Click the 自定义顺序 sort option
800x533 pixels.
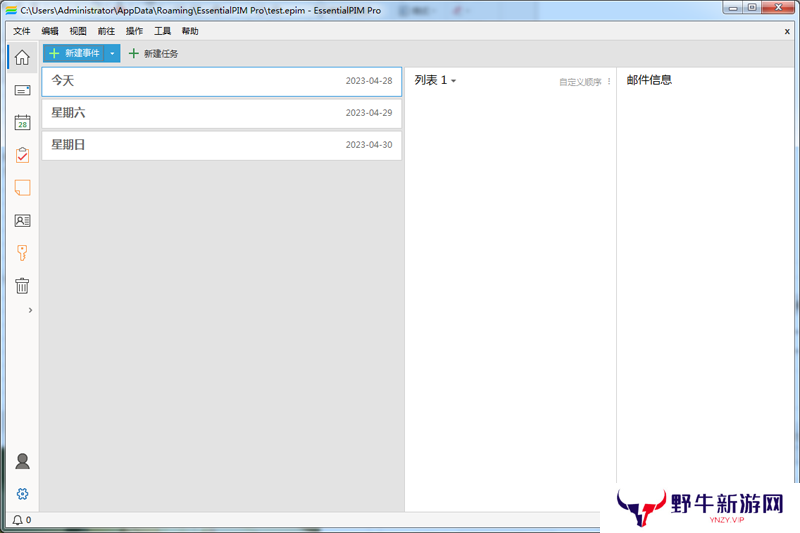coord(580,82)
